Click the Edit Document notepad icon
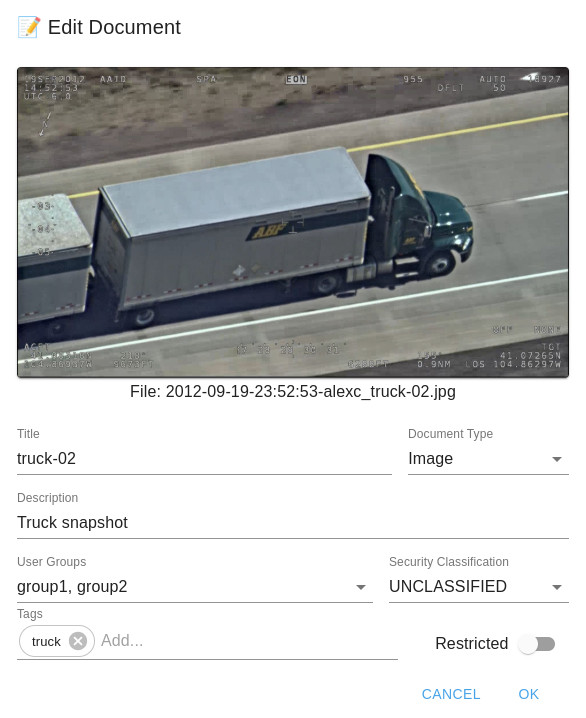The width and height of the screenshot is (586, 718). point(29,27)
